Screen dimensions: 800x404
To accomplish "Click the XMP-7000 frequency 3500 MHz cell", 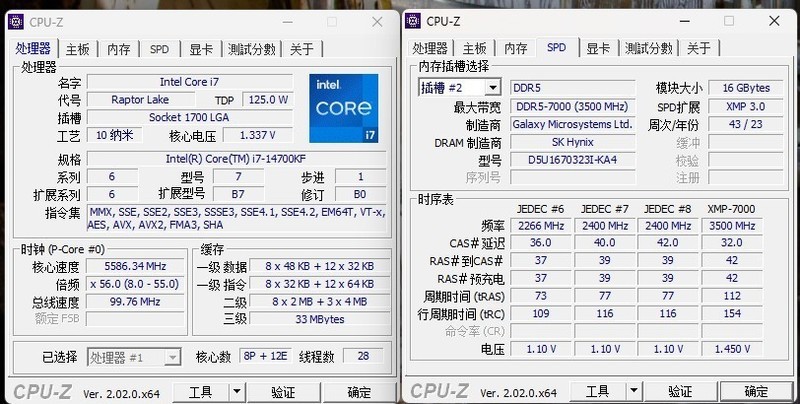I will click(732, 226).
